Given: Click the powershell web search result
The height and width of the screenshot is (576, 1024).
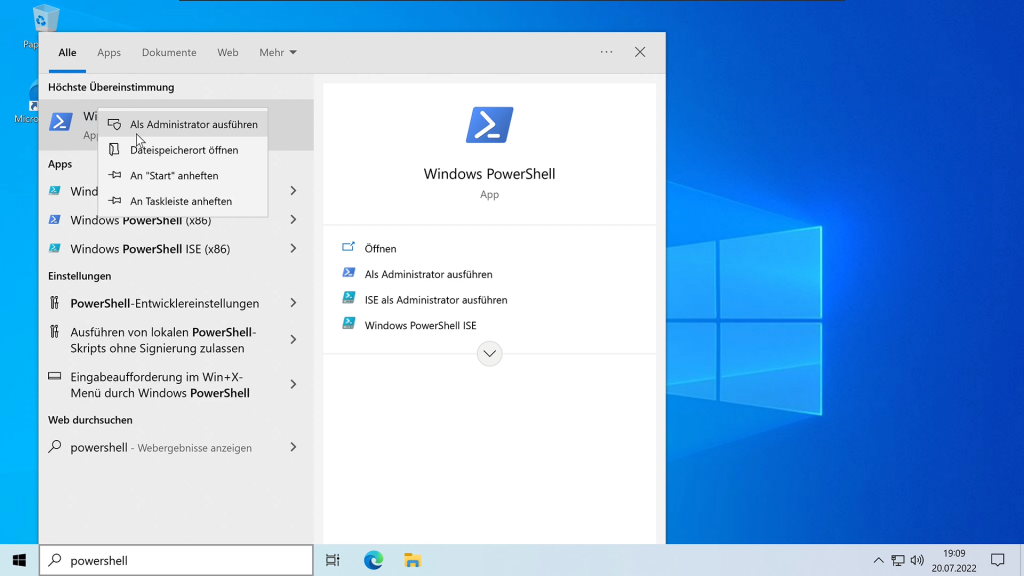Looking at the screenshot, I should tap(161, 447).
